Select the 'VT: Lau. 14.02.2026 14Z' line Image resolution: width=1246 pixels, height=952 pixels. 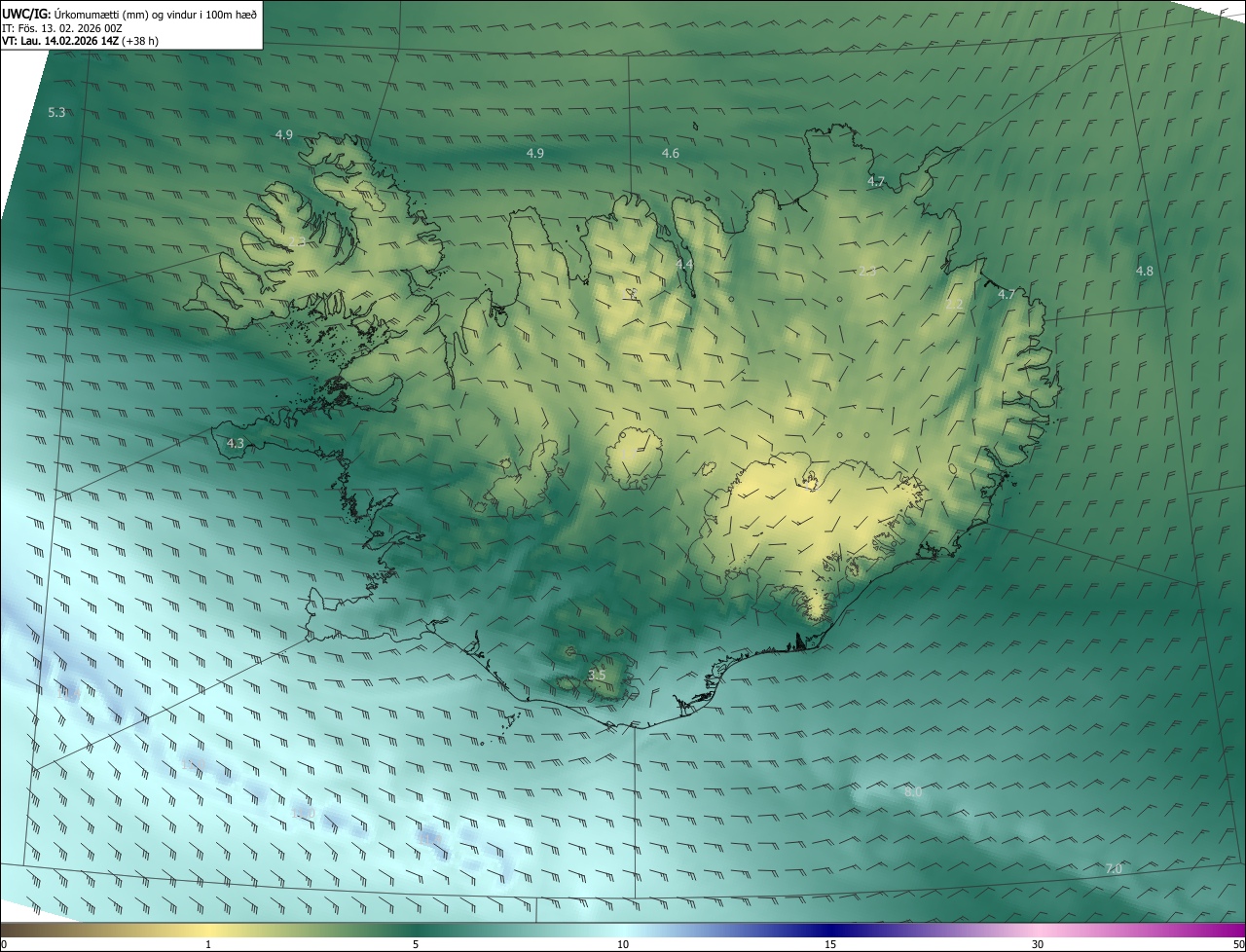point(60,41)
